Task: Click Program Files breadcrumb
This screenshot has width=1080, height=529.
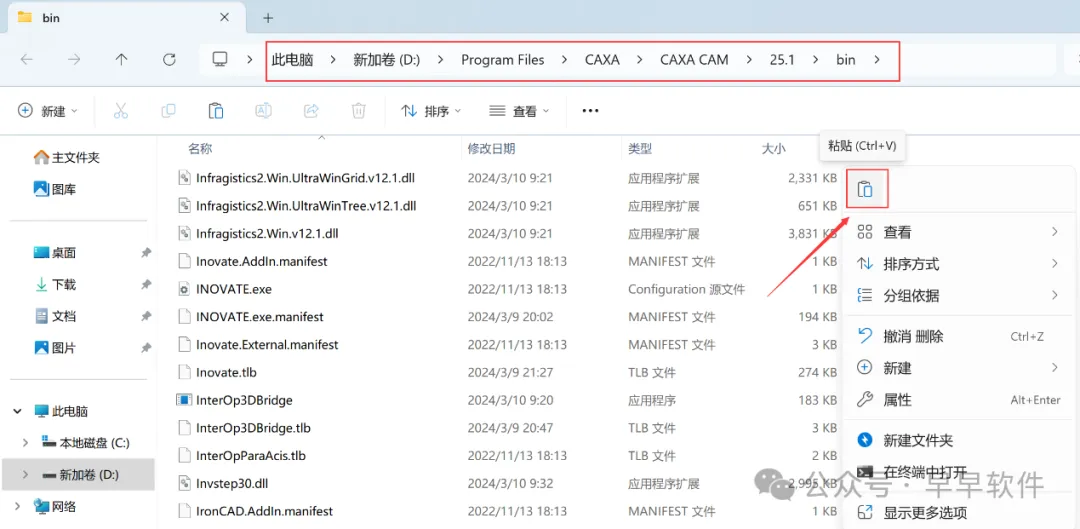Action: [503, 60]
